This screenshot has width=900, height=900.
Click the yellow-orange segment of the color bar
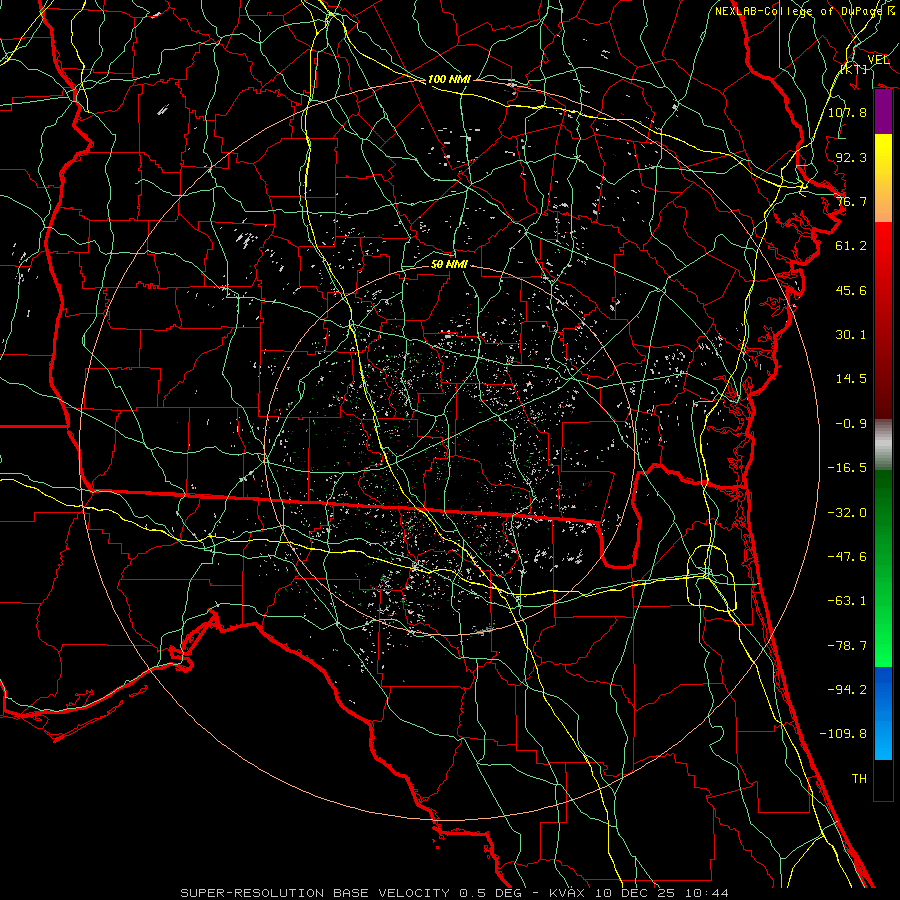(883, 178)
